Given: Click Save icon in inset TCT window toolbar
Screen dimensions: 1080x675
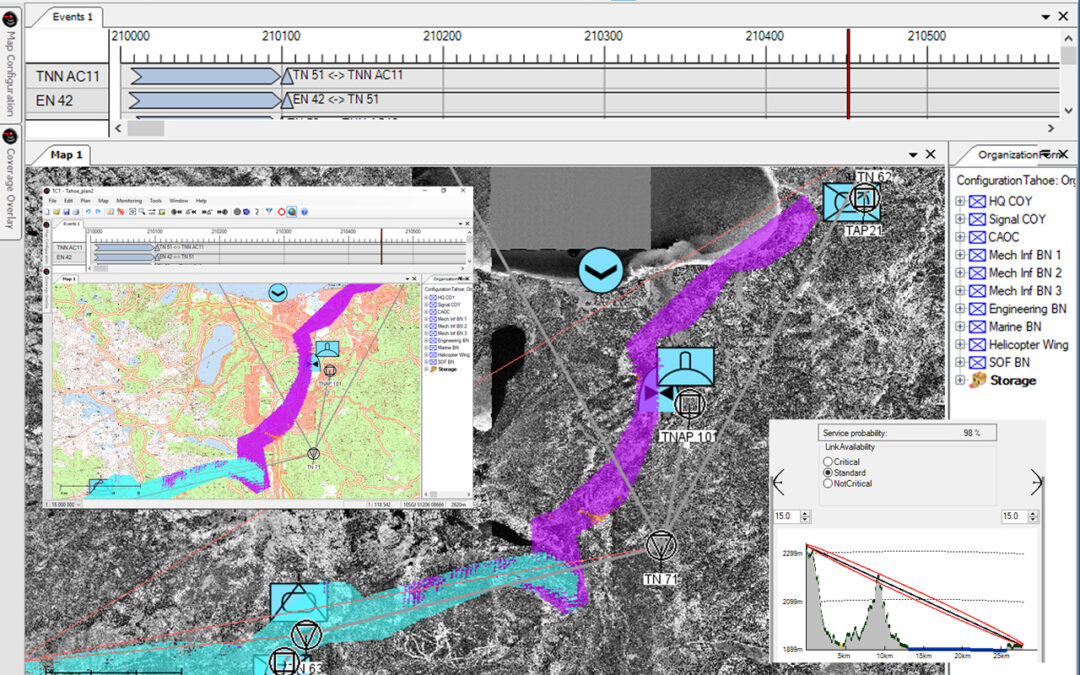Looking at the screenshot, I should click(x=66, y=211).
